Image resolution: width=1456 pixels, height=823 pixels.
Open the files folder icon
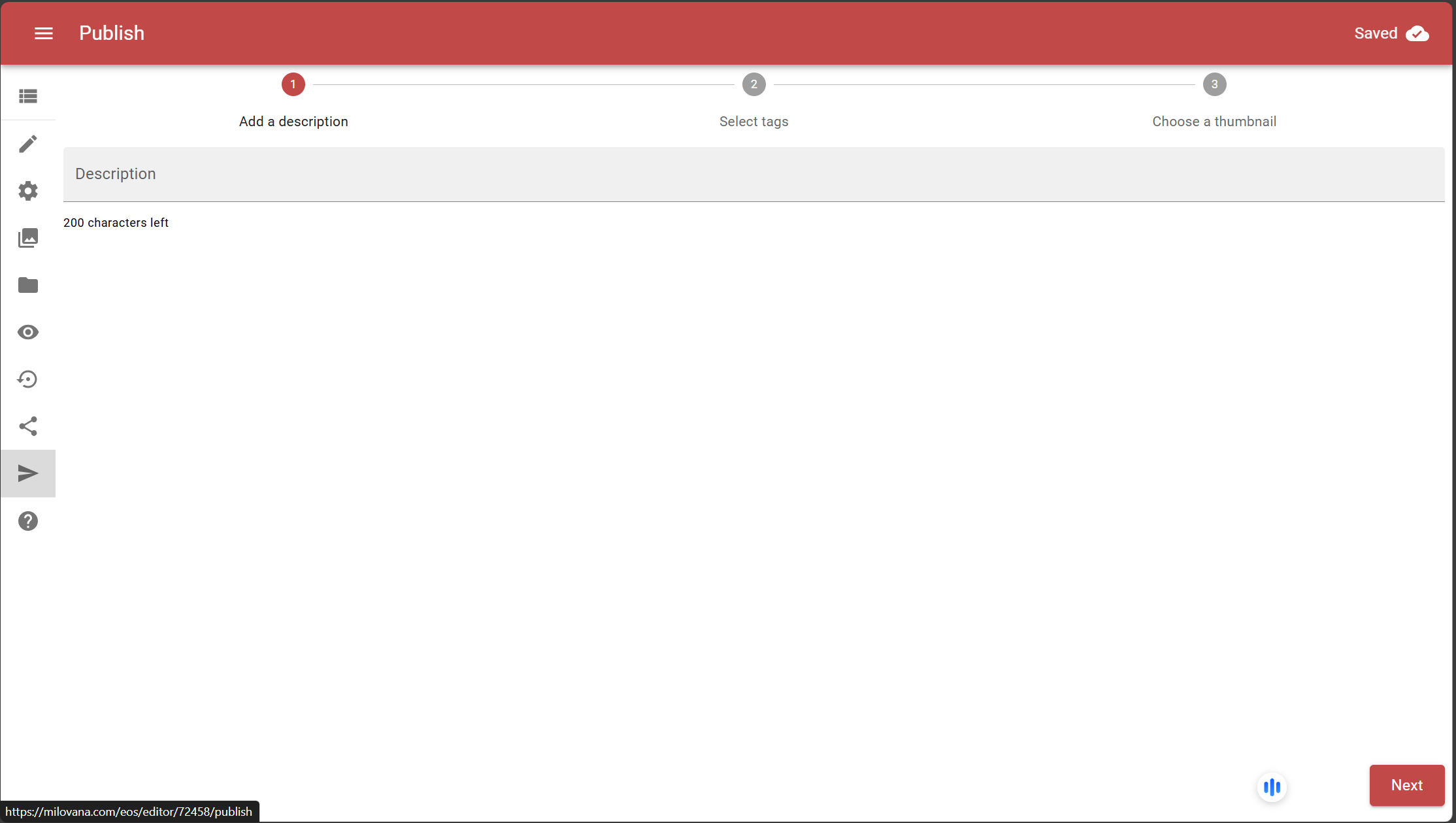pos(28,285)
